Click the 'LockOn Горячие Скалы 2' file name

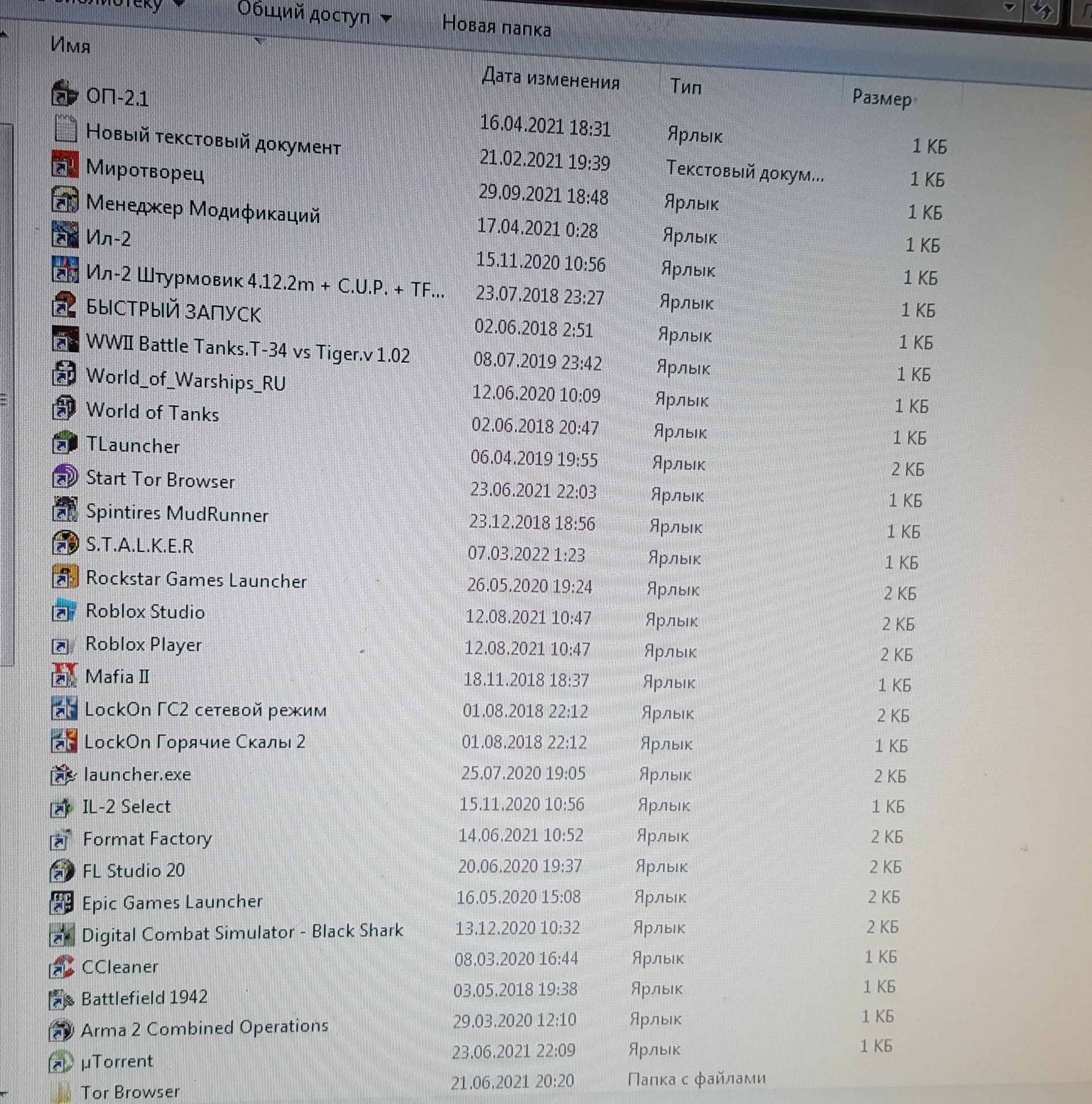point(195,742)
